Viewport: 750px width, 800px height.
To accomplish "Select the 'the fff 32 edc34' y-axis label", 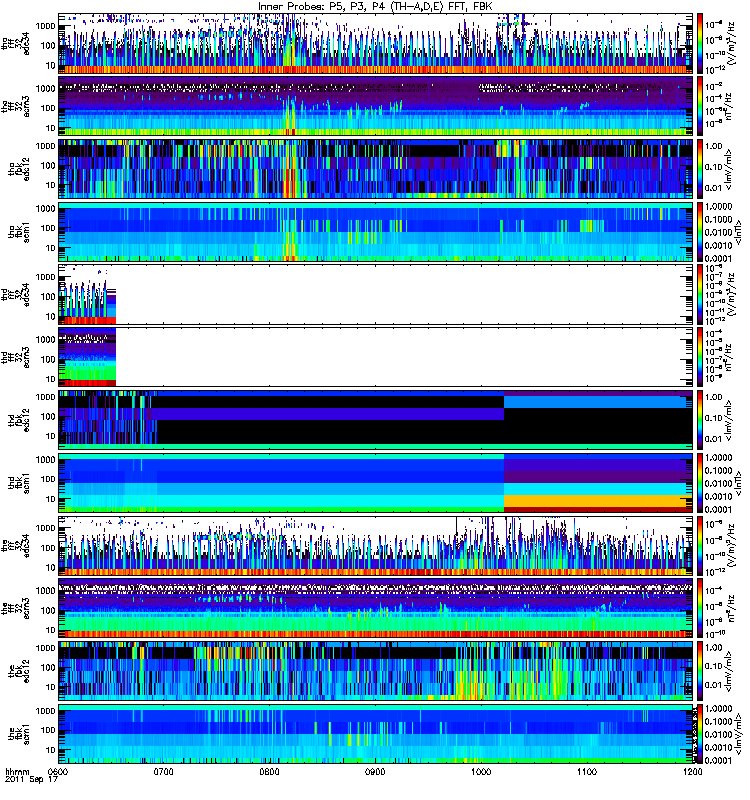I will (x=15, y=545).
